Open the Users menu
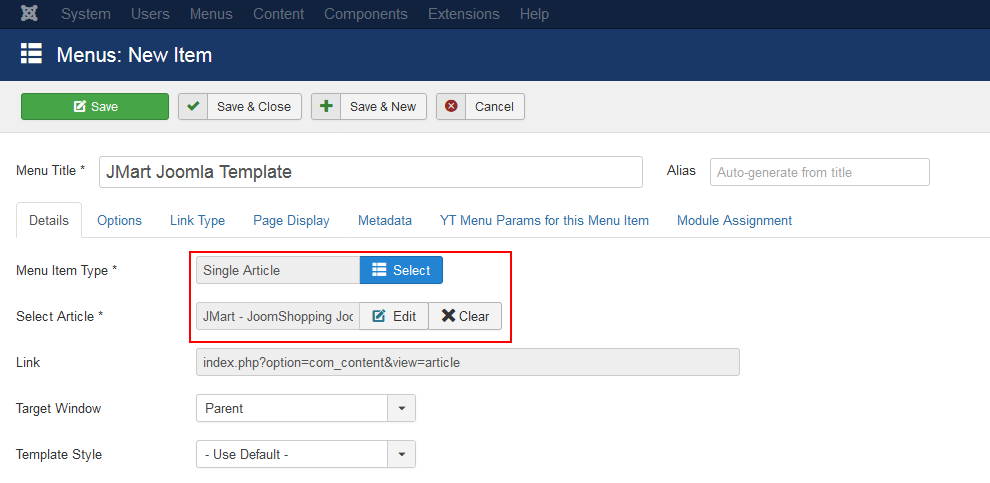Screen dimensions: 990x483 (150, 14)
